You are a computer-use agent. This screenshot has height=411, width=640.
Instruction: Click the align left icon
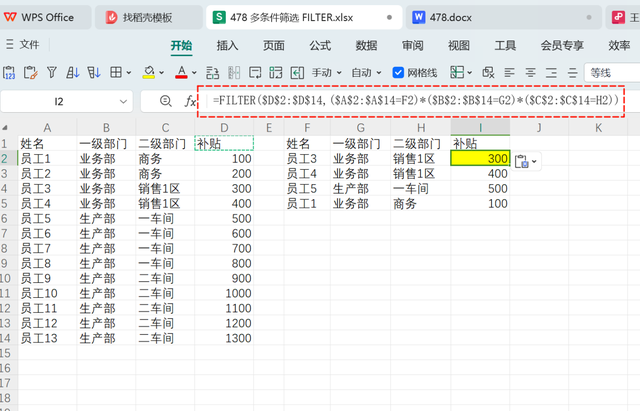point(509,73)
